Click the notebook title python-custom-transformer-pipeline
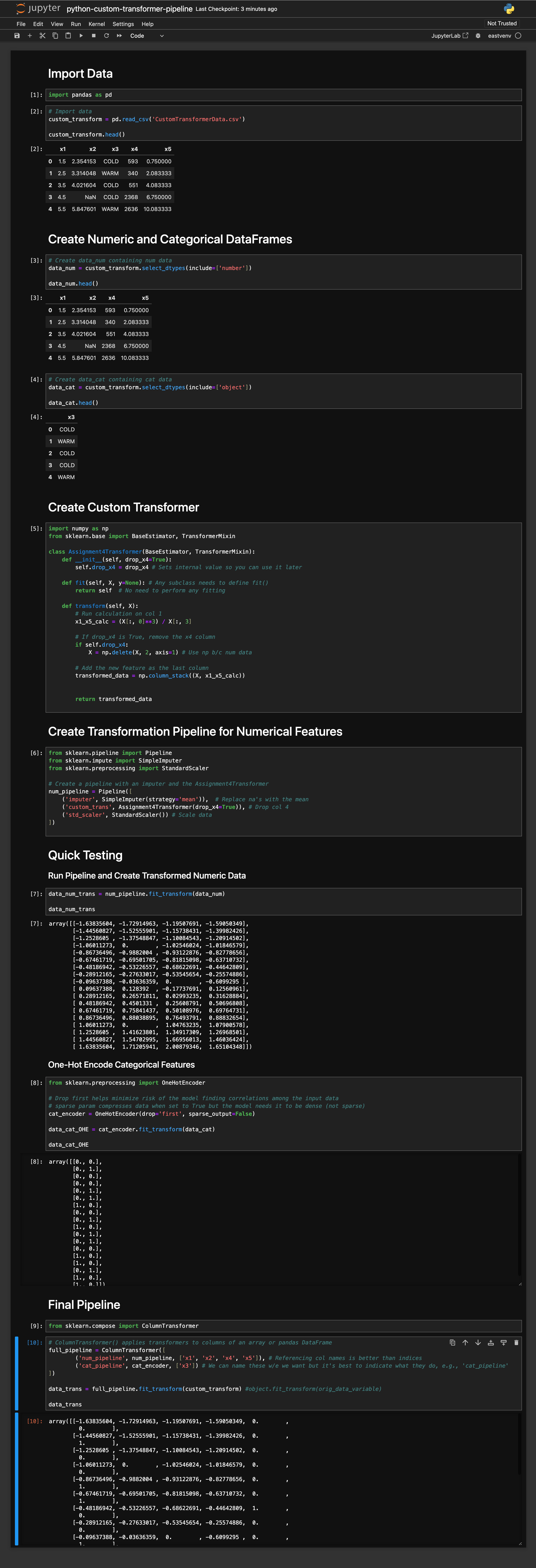 [130, 9]
